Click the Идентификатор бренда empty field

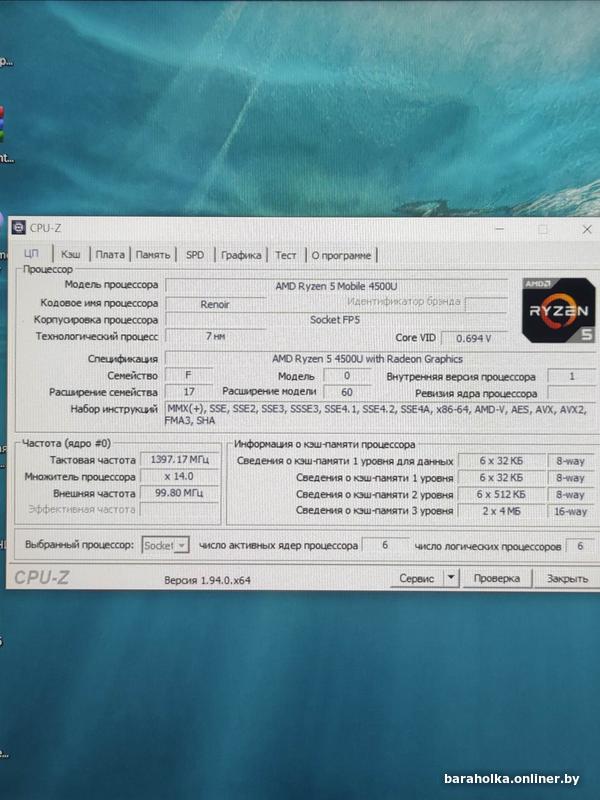[486, 304]
